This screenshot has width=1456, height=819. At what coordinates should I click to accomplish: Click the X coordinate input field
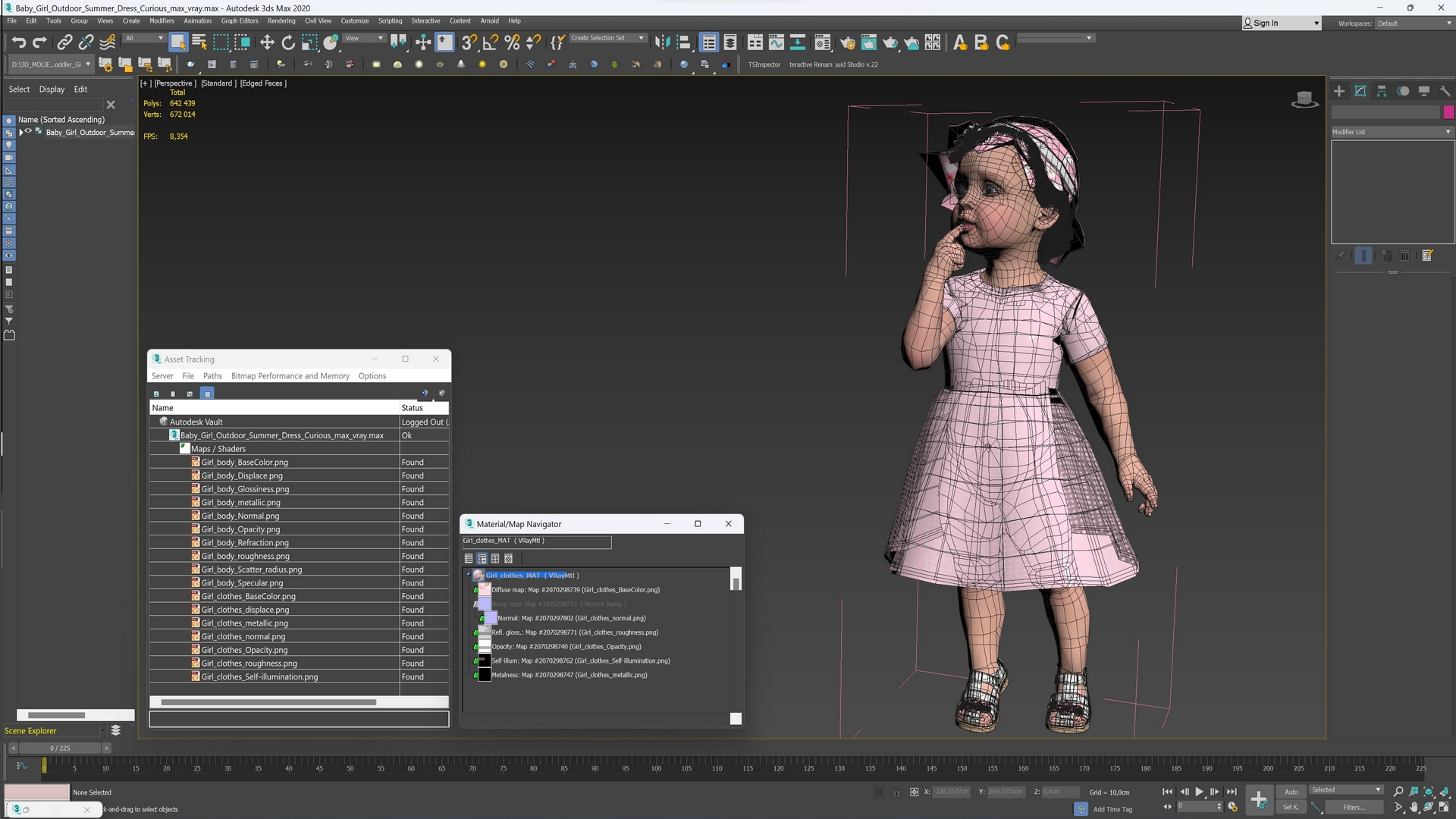click(x=951, y=792)
